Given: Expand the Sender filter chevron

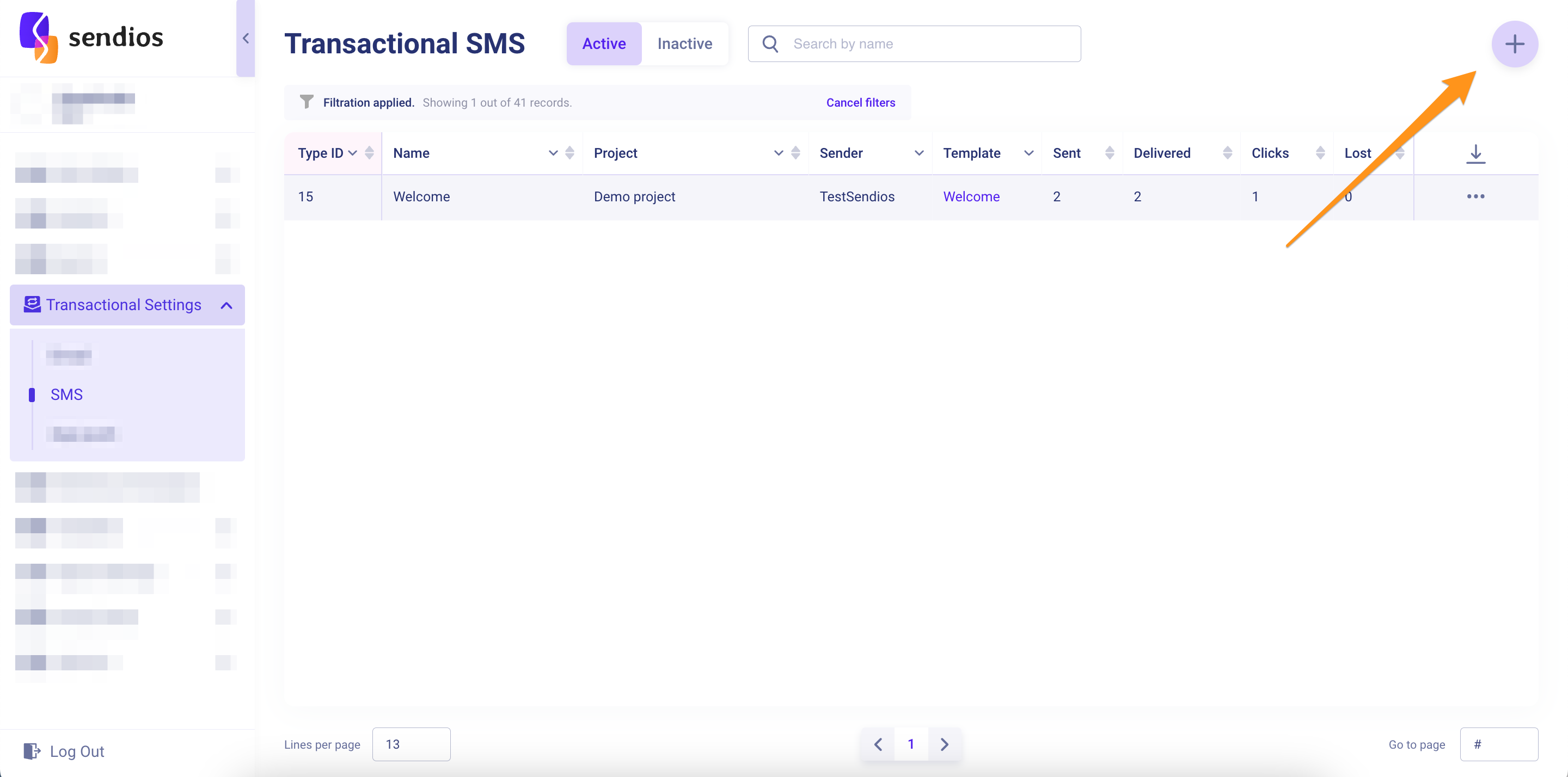Looking at the screenshot, I should pos(918,153).
